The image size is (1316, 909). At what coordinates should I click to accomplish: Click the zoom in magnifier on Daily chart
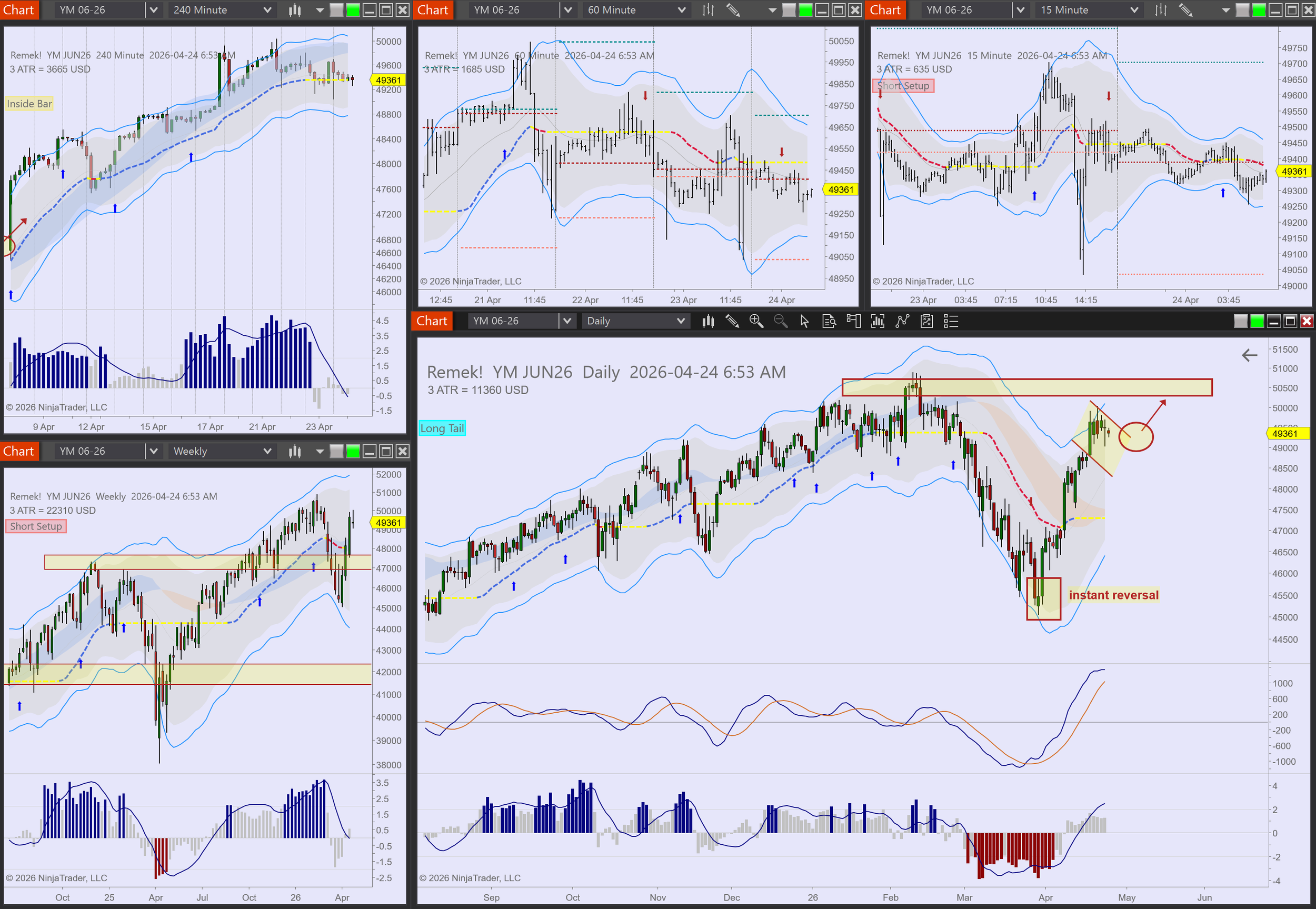[x=756, y=321]
